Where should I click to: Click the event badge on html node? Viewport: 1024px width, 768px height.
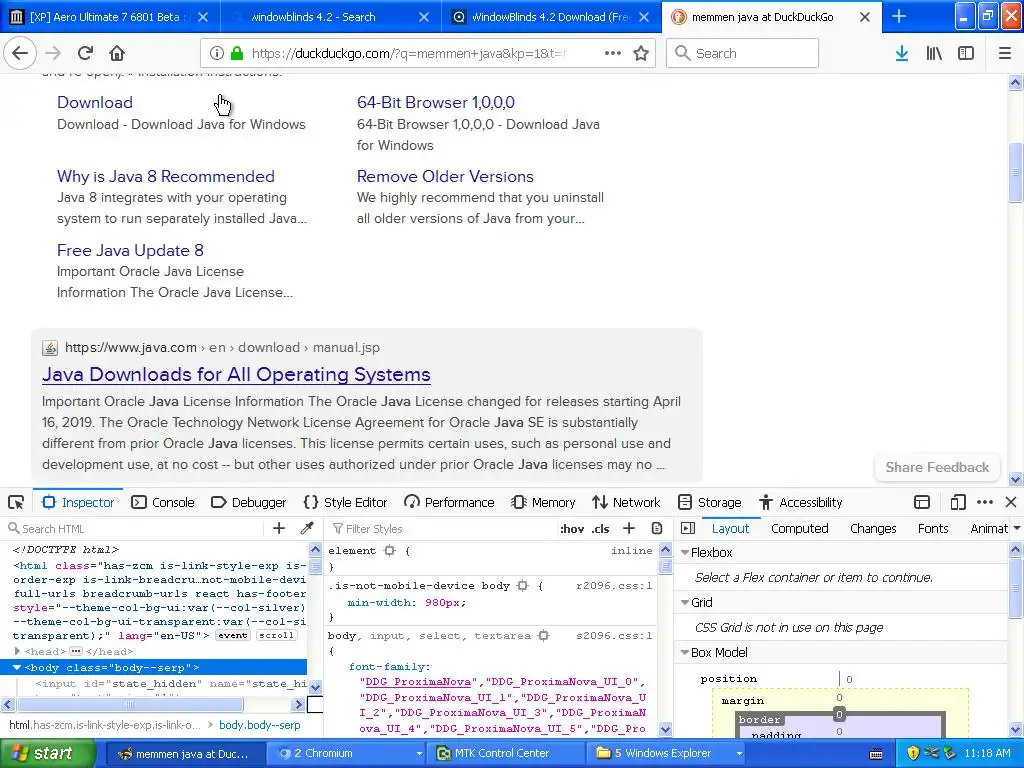pos(232,635)
